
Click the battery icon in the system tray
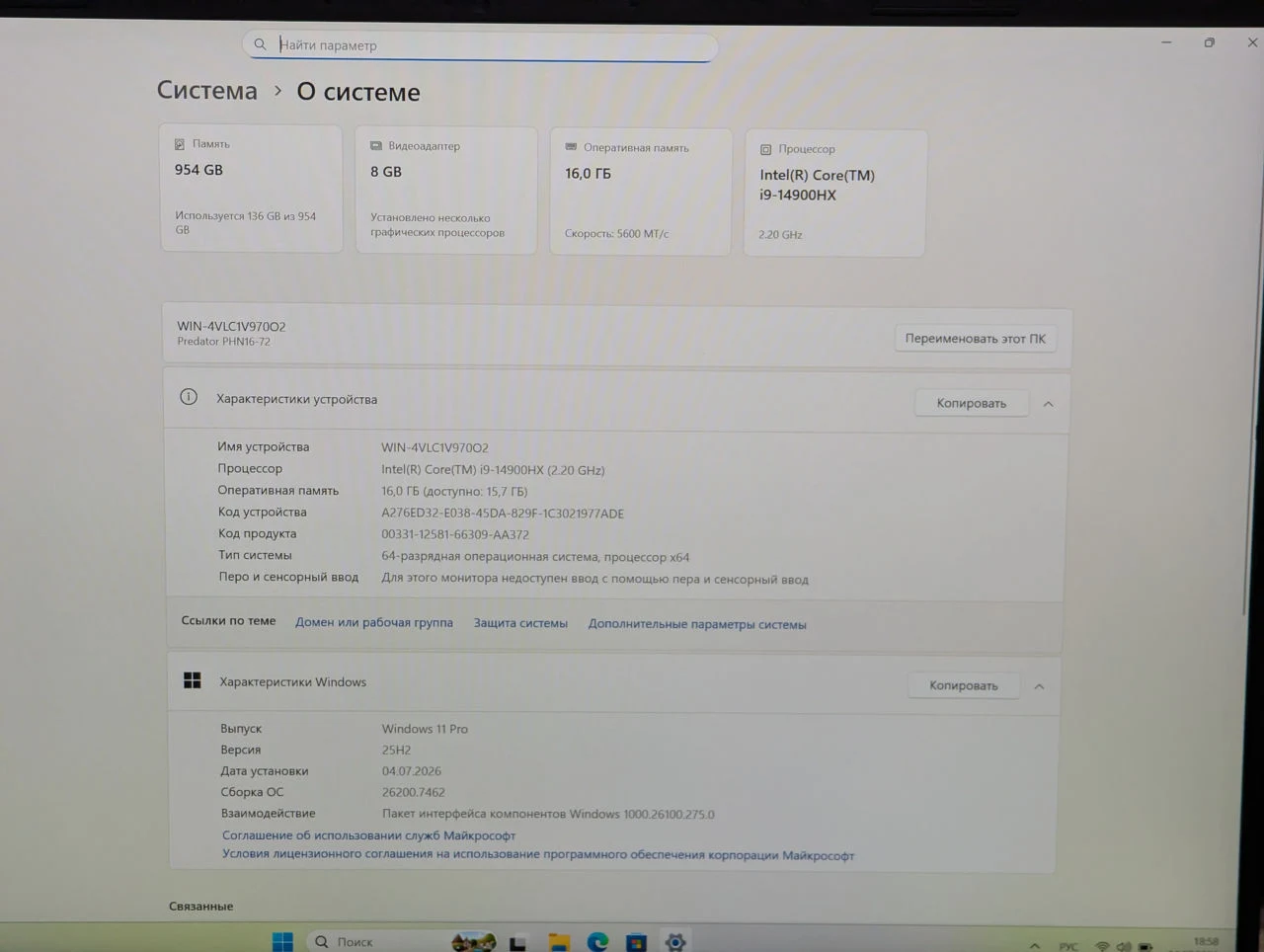1145,947
